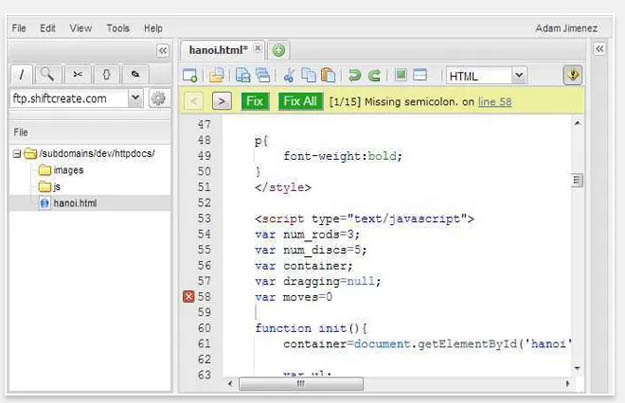The image size is (625, 403).
Task: Click the editor scroll down arrow
Action: pos(577,368)
